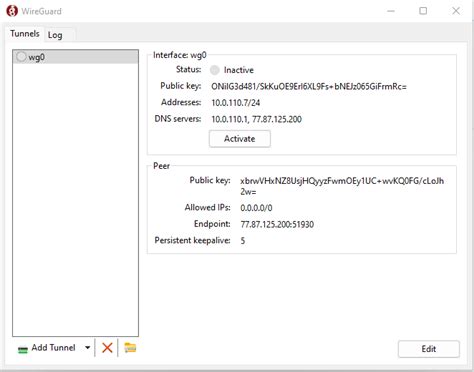Switch to the Tunnels tab

tap(25, 34)
